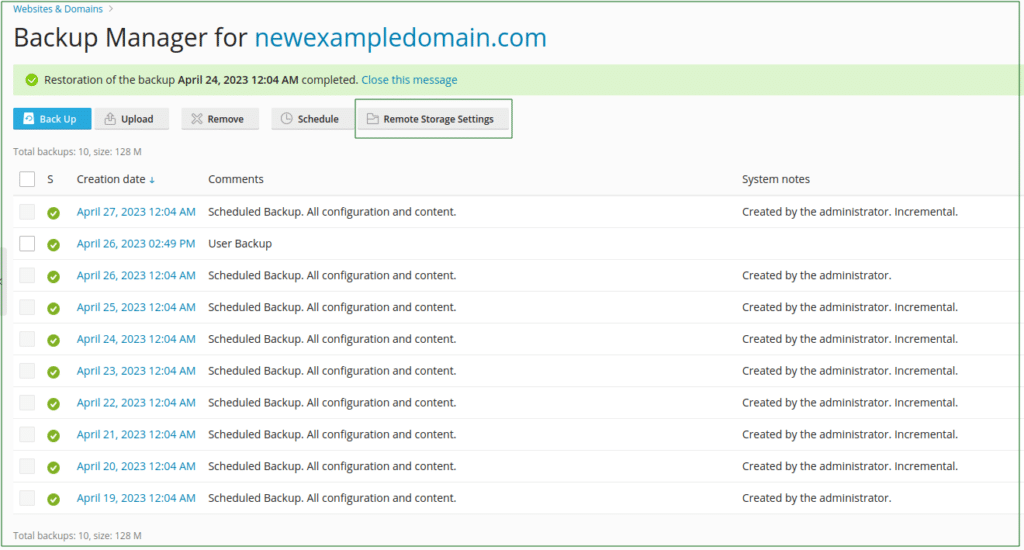This screenshot has width=1024, height=550.
Task: Open Remote Storage Settings
Action: [433, 119]
